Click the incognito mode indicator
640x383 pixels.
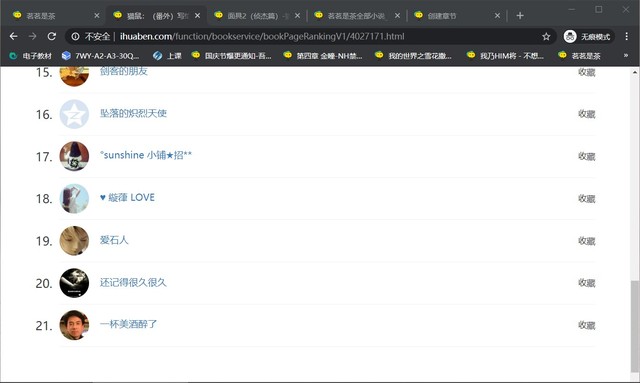click(588, 37)
